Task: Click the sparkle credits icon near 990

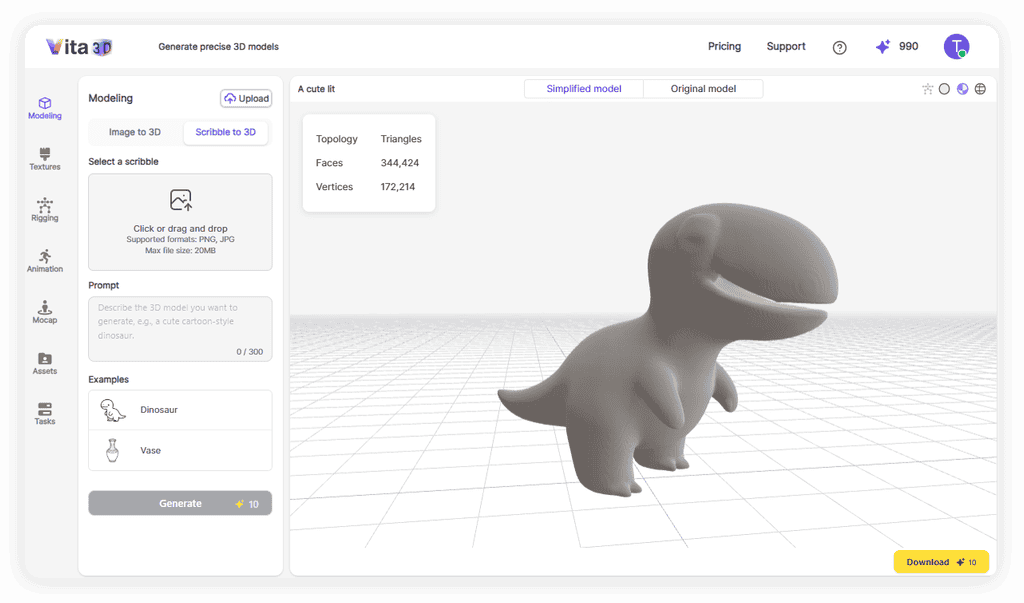Action: tap(882, 46)
